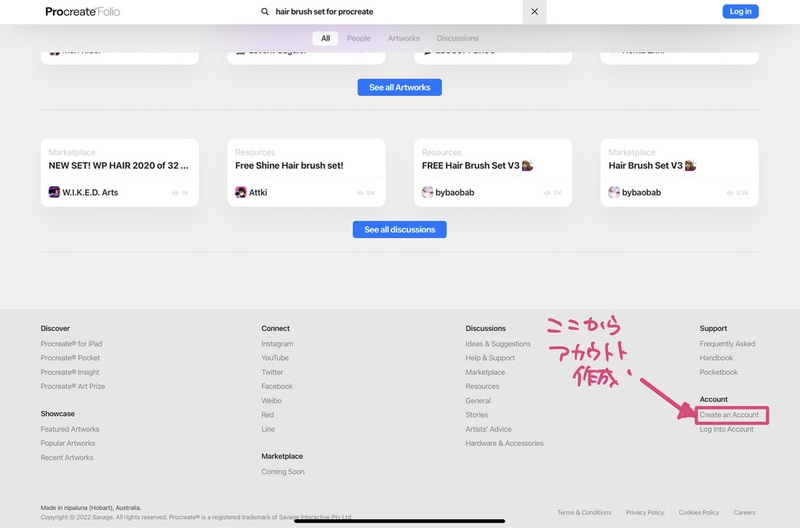This screenshot has width=800, height=528.
Task: Open Resources discussions link
Action: [x=482, y=386]
